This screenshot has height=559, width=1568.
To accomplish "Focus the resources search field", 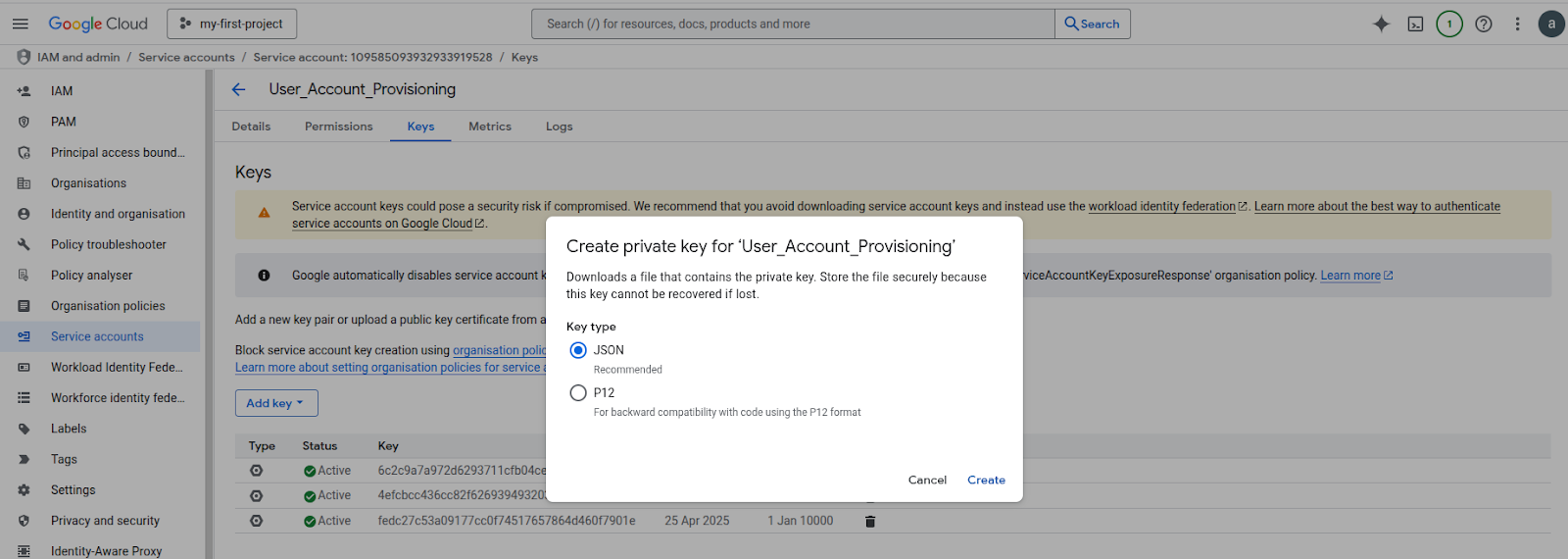I will point(794,24).
